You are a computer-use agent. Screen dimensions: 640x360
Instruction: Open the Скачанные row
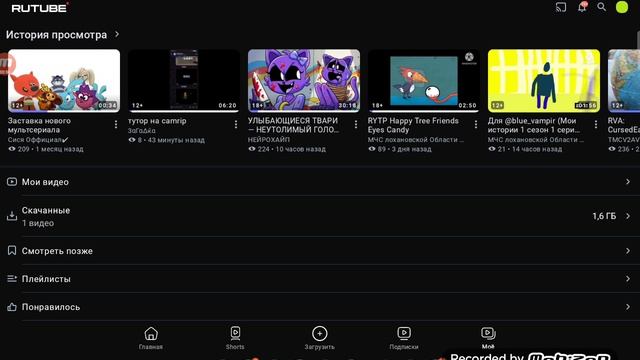320,216
